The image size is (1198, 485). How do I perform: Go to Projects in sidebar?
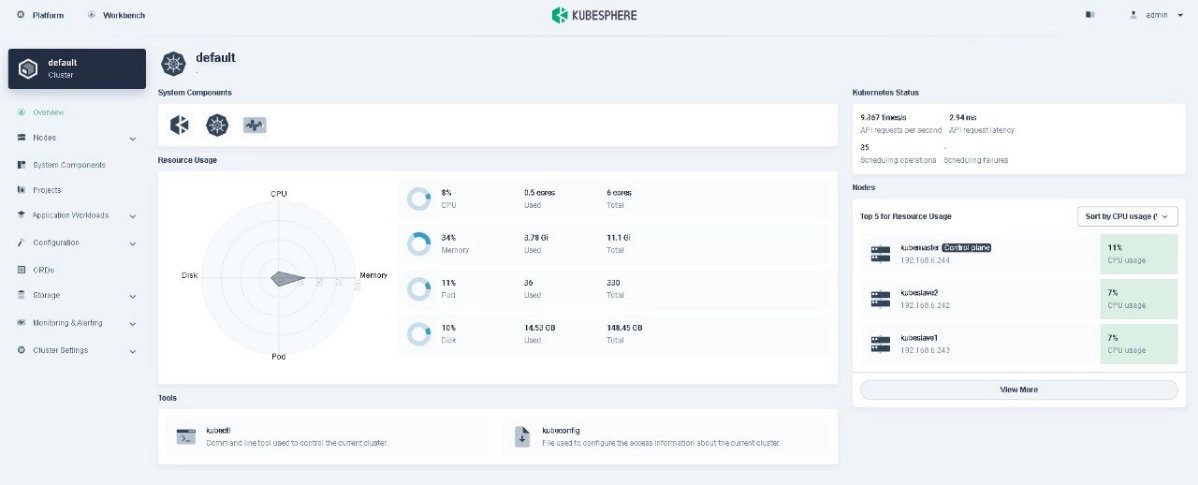47,190
